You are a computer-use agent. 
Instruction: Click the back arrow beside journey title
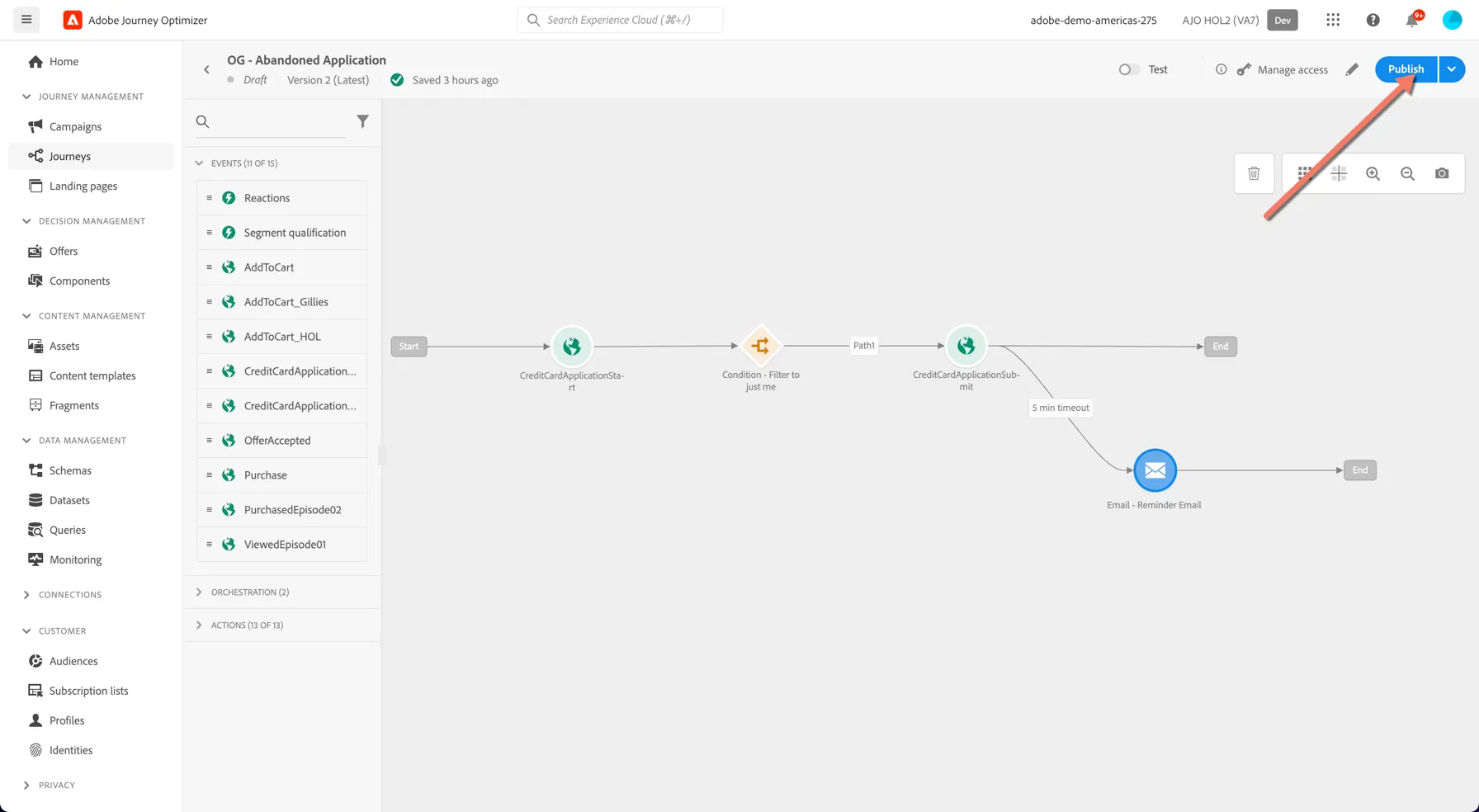coord(206,69)
